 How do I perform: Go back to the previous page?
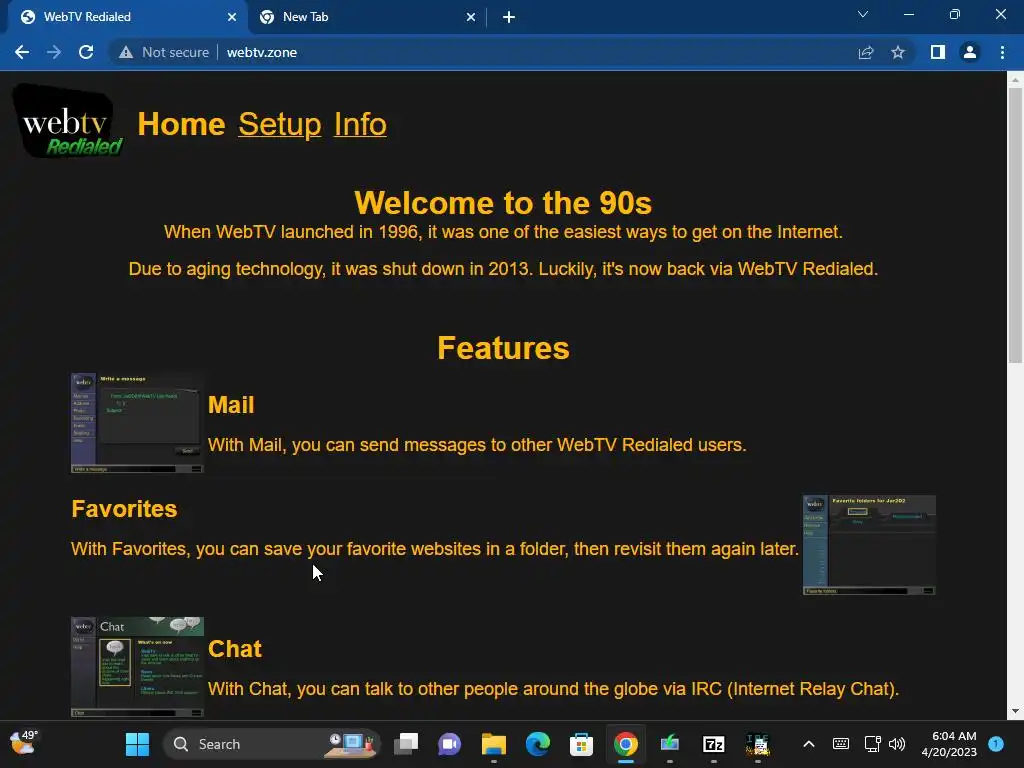tap(22, 52)
